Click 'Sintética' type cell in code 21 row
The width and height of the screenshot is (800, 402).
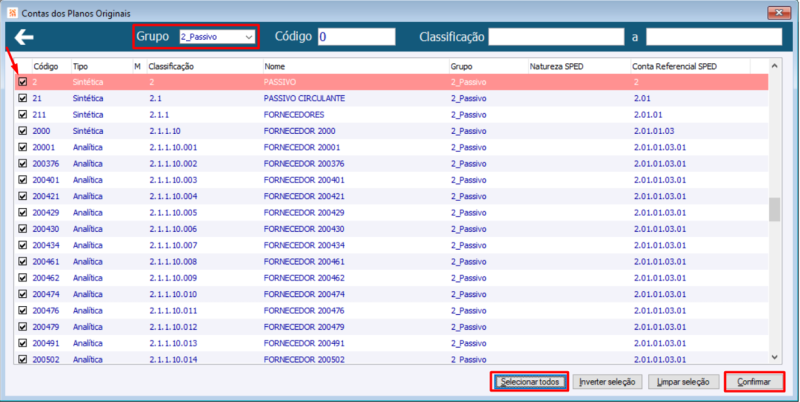[x=88, y=98]
